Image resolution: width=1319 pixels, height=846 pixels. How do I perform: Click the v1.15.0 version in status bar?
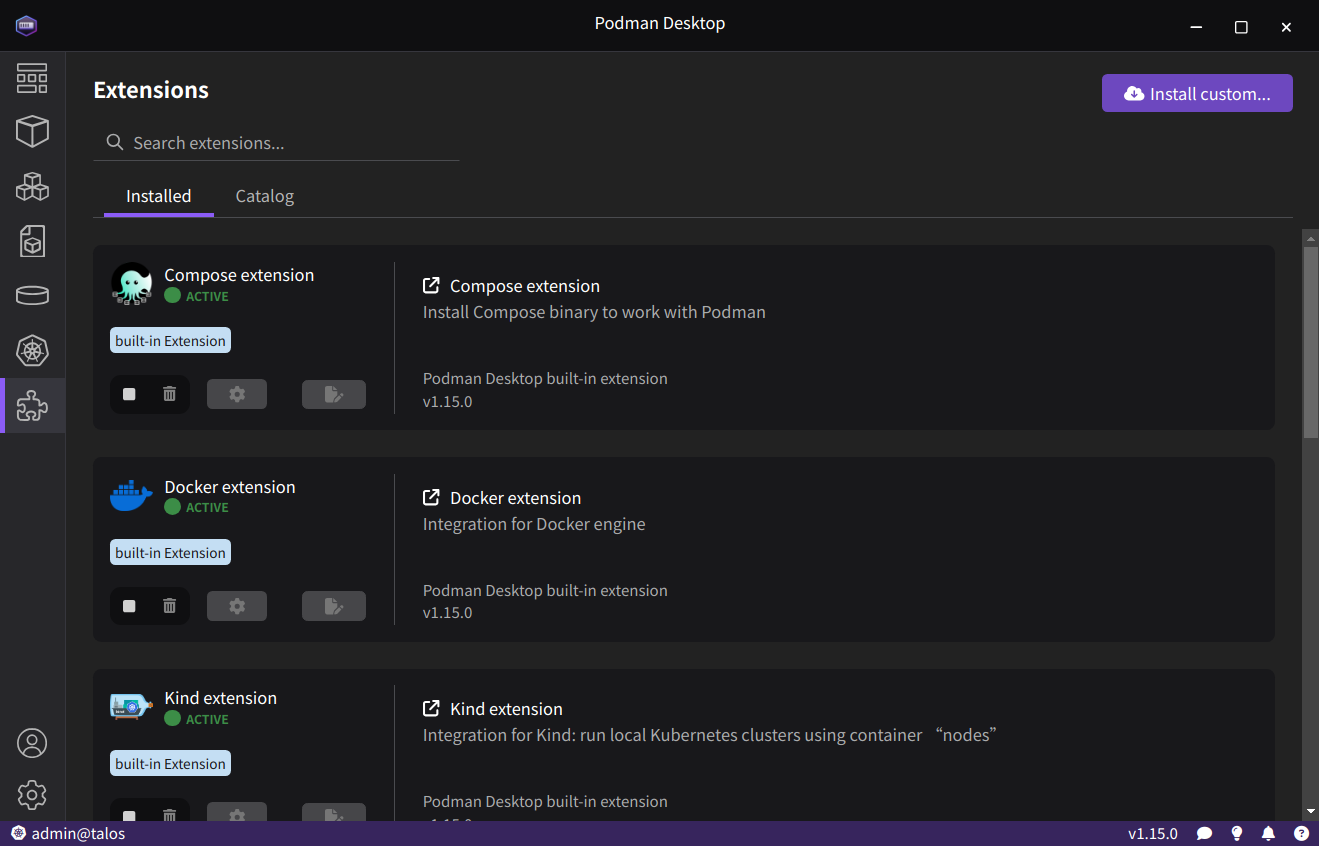(1153, 834)
